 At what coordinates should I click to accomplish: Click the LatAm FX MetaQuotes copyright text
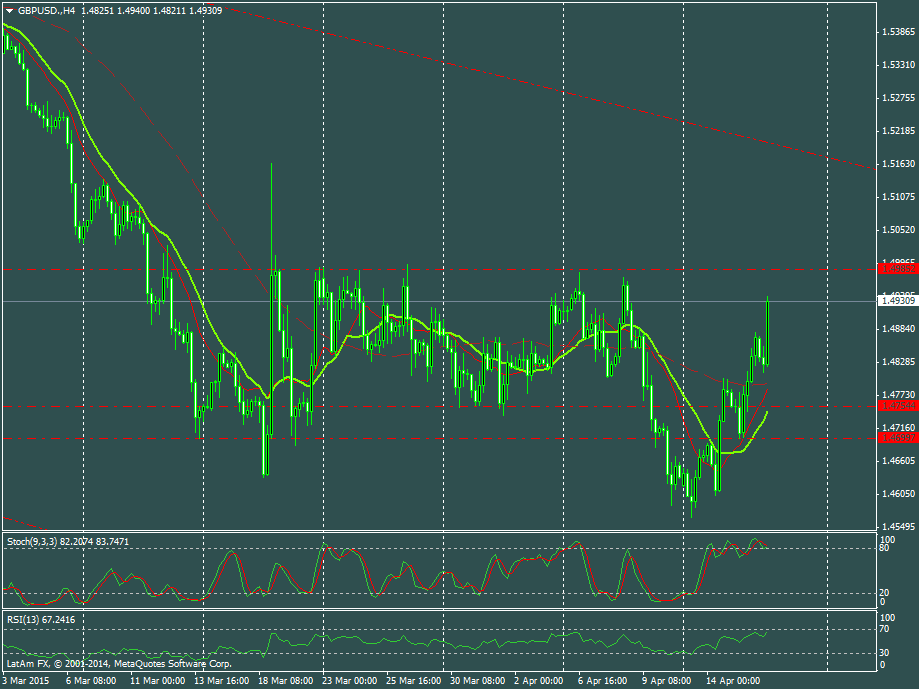(118, 663)
